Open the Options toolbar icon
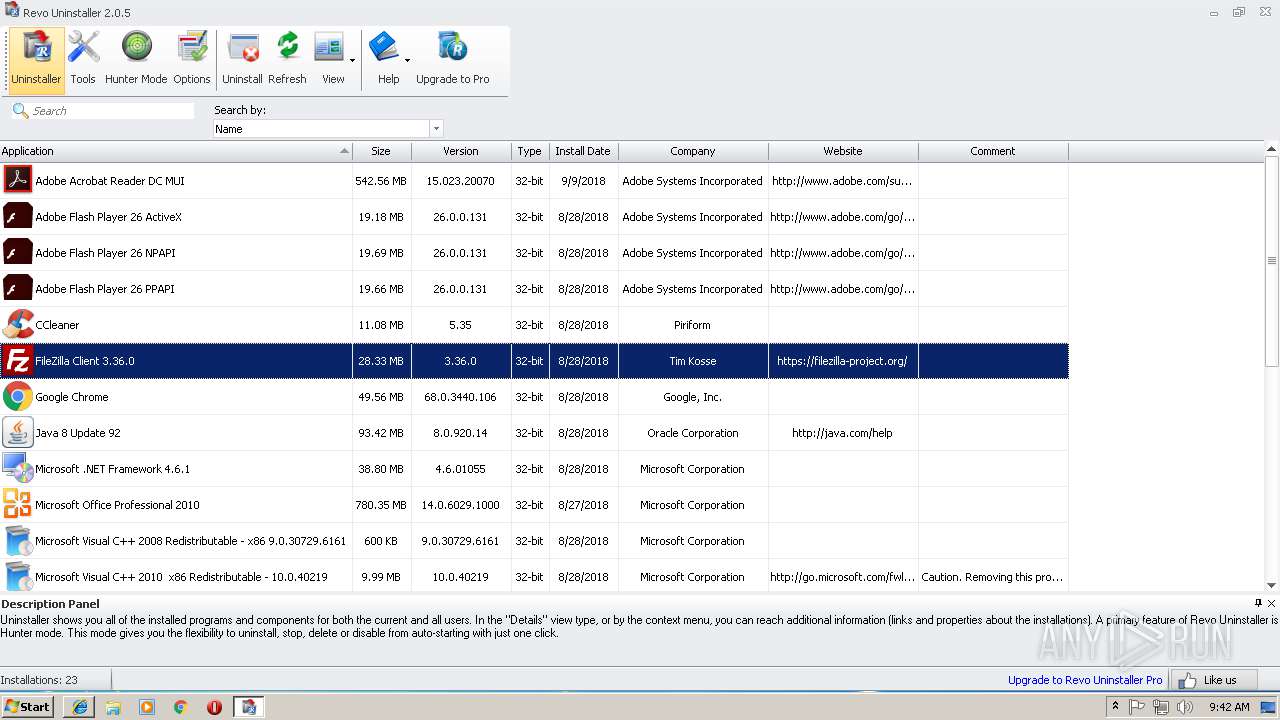Screen dimensions: 1280x720 point(192,59)
